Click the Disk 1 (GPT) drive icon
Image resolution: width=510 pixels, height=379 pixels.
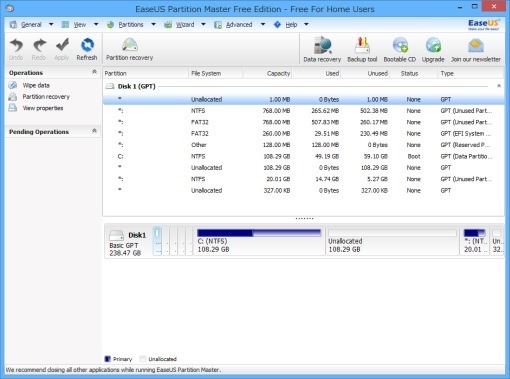[110, 86]
